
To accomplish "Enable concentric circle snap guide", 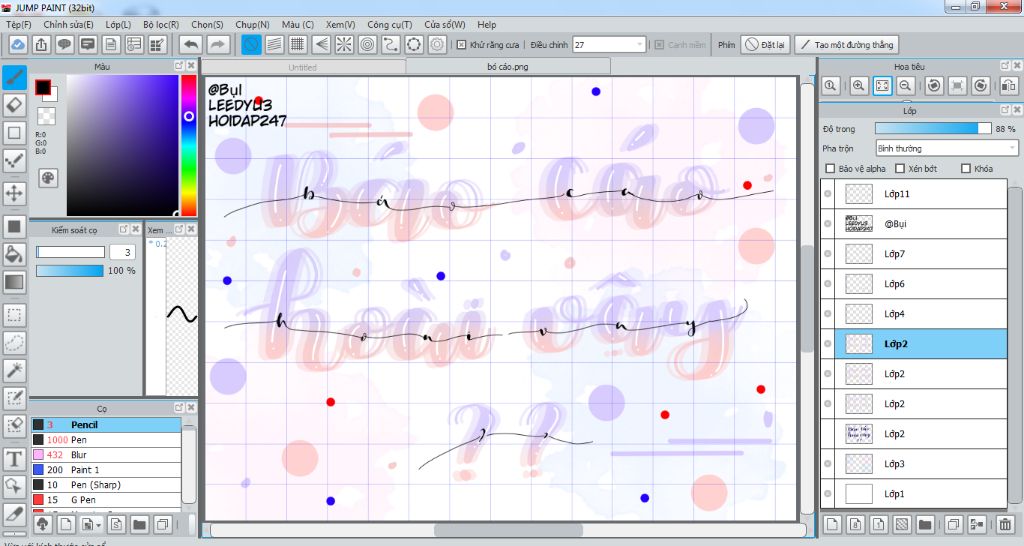I will tap(367, 44).
